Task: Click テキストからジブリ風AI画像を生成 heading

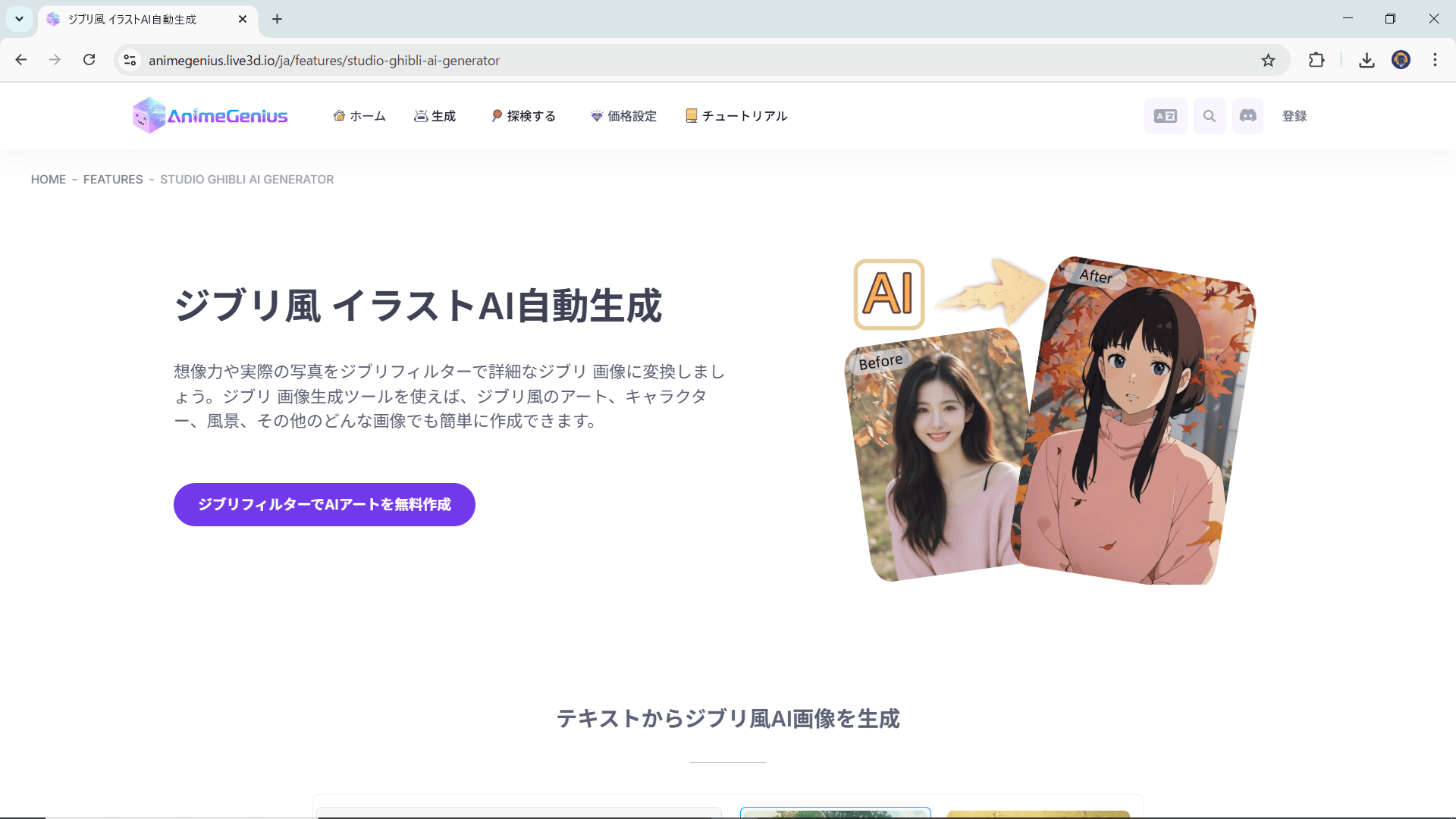Action: click(x=728, y=719)
